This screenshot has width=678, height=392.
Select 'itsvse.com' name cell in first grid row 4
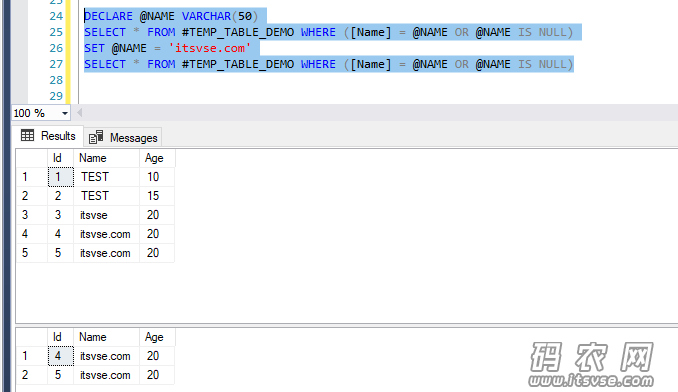(x=106, y=234)
